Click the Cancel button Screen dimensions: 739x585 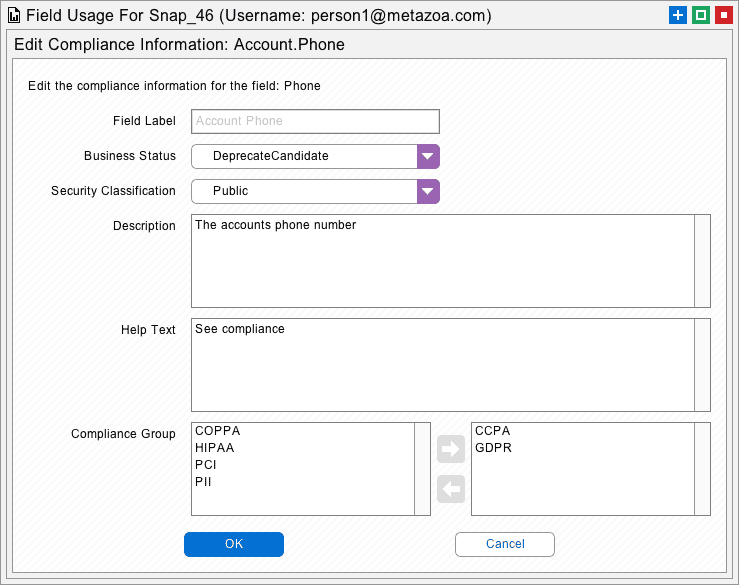pos(505,544)
